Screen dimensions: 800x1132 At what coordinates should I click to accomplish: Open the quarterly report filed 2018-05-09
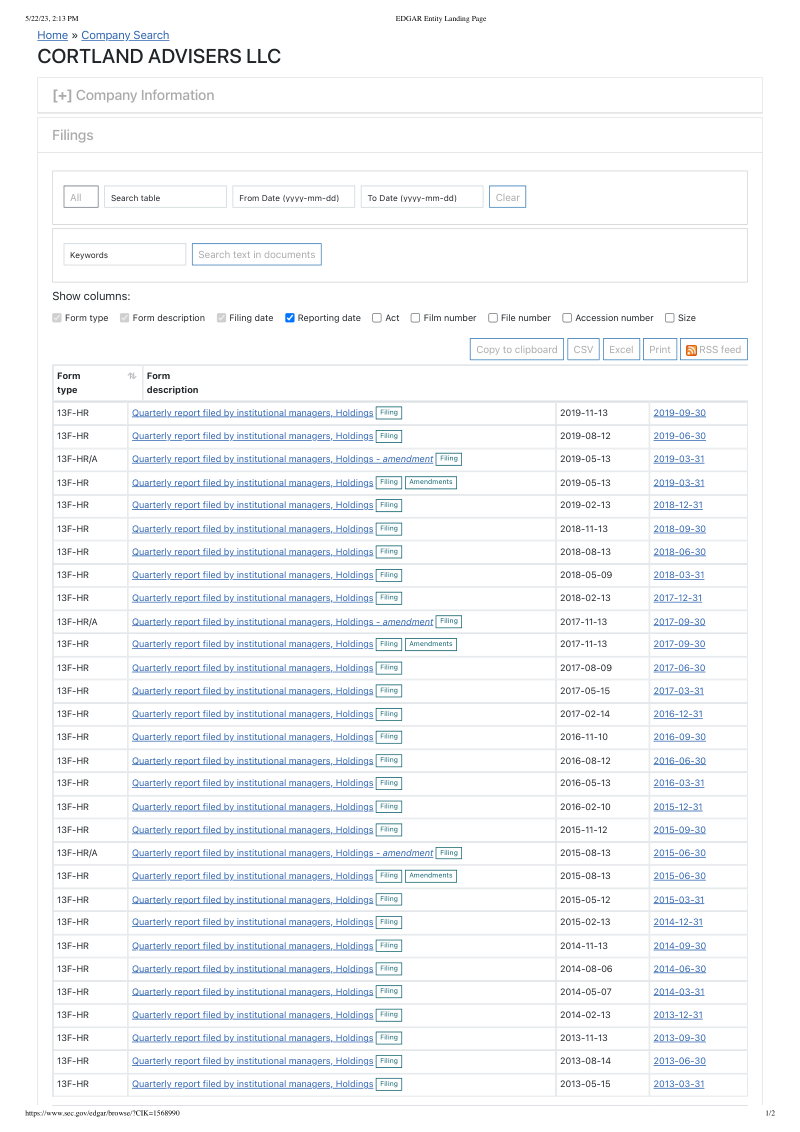[253, 575]
